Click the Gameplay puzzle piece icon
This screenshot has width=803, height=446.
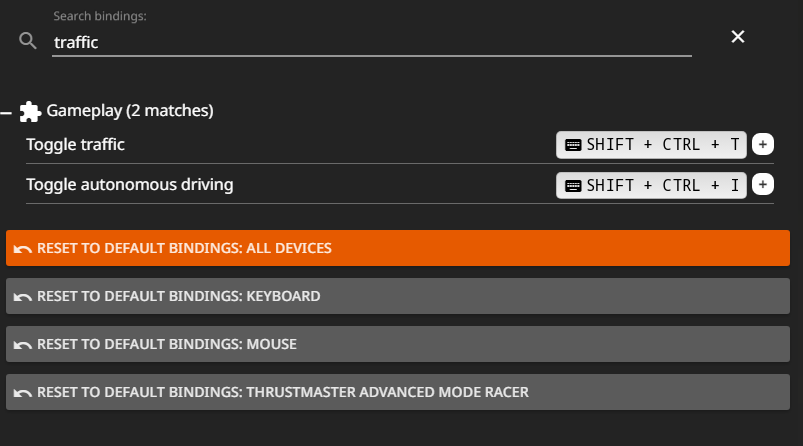click(31, 110)
